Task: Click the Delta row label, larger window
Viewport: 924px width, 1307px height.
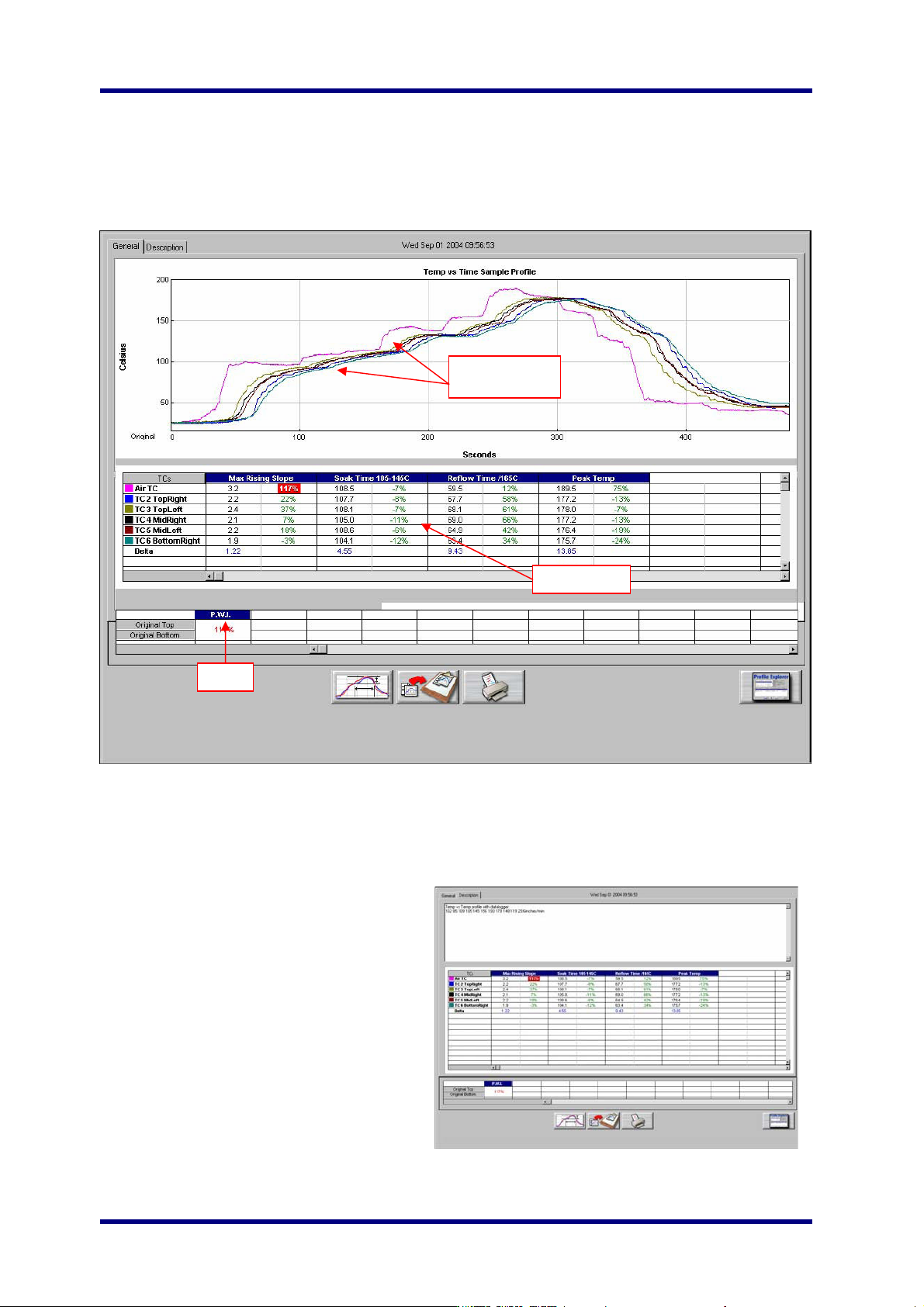Action: click(144, 551)
